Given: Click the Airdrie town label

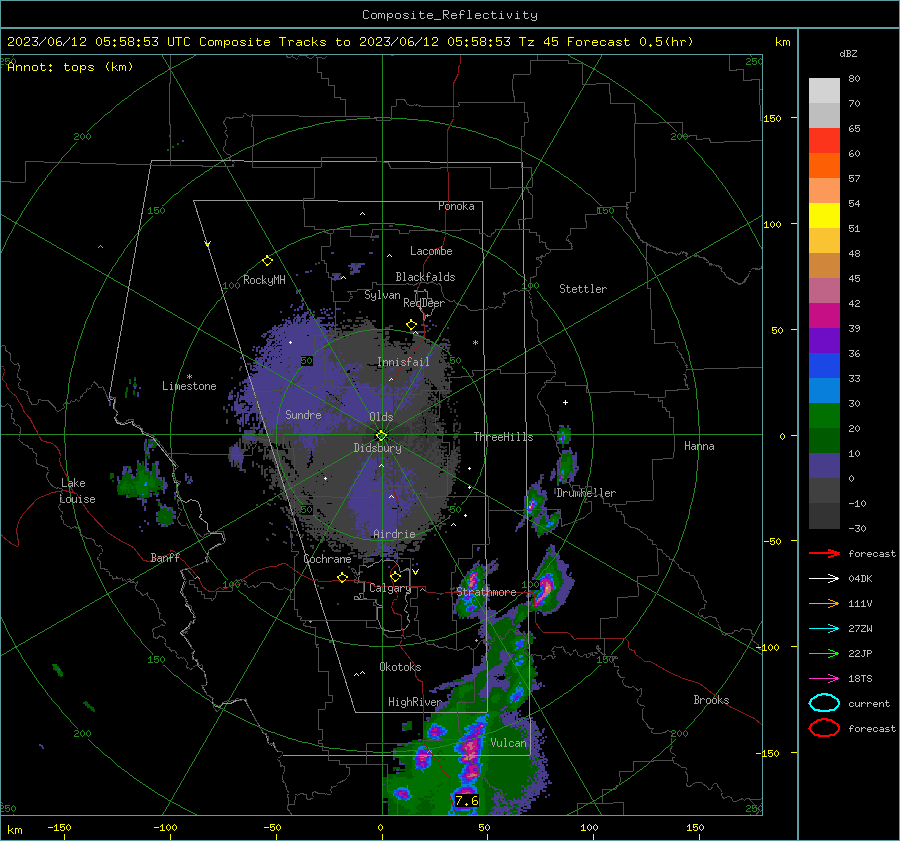Looking at the screenshot, I should [x=394, y=534].
